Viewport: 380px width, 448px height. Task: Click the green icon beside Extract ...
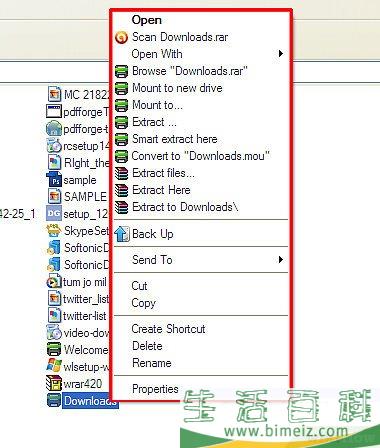121,122
